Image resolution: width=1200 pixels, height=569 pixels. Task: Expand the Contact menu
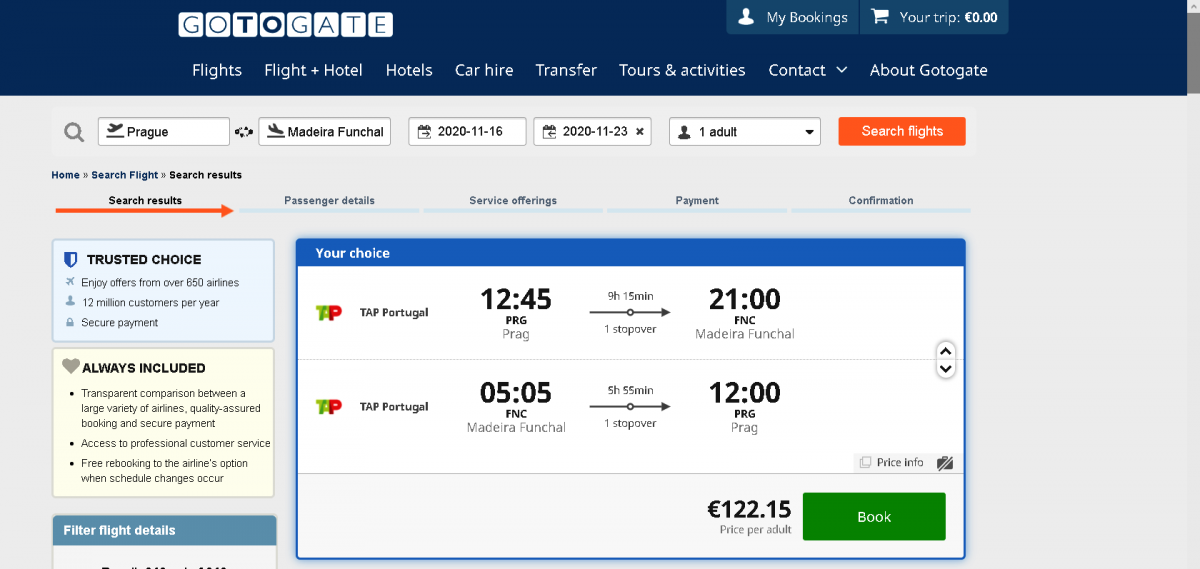point(807,70)
